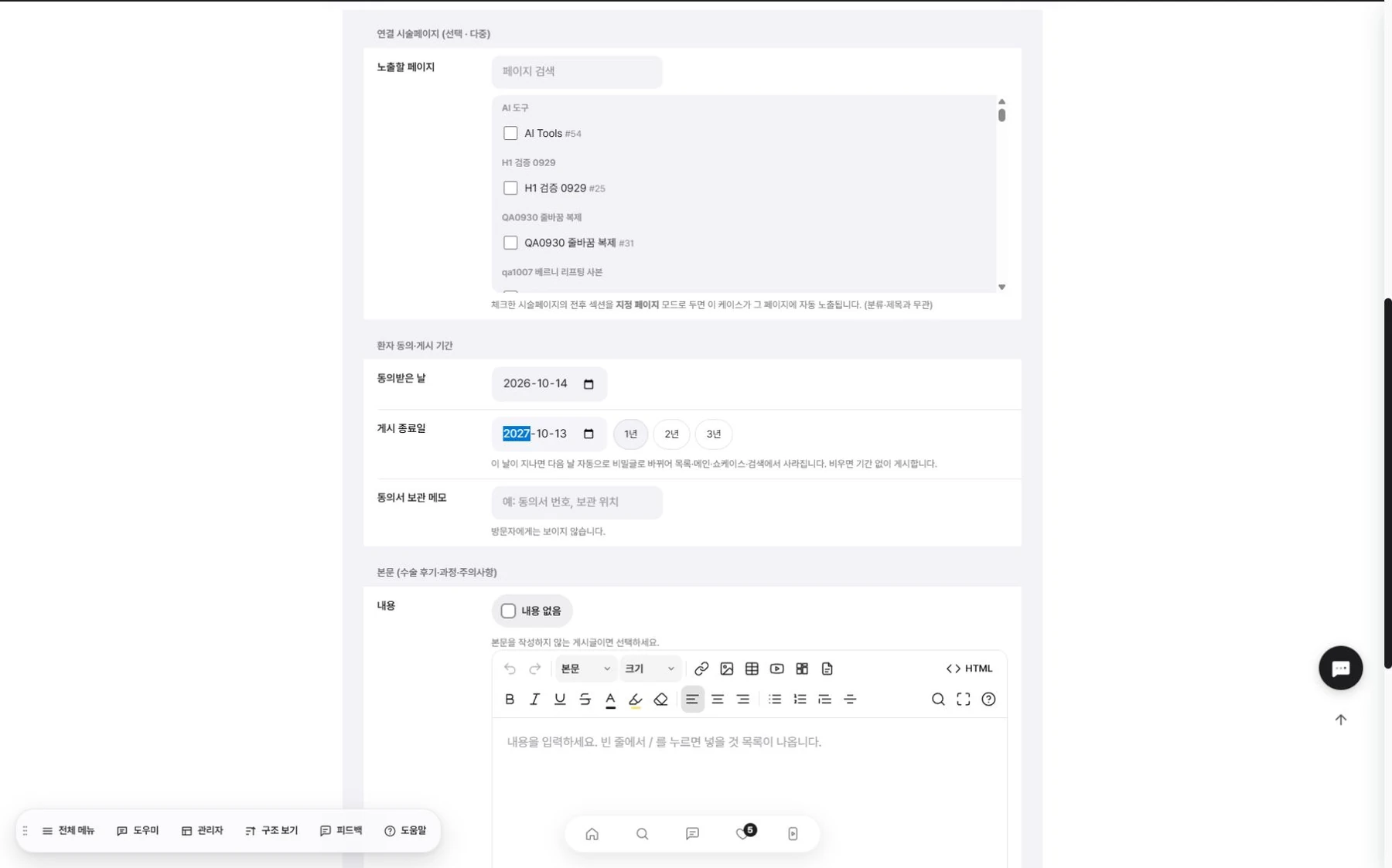Image resolution: width=1392 pixels, height=868 pixels.
Task: Open highlight color picker
Action: 635,700
